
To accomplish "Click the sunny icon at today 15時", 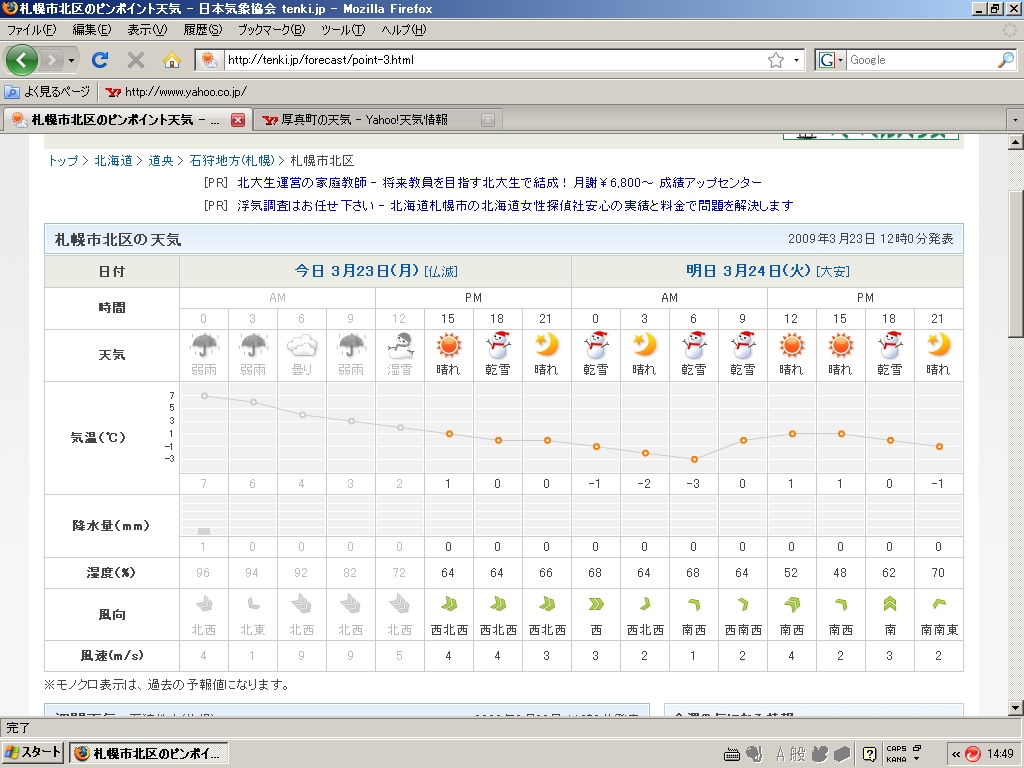I will click(449, 345).
